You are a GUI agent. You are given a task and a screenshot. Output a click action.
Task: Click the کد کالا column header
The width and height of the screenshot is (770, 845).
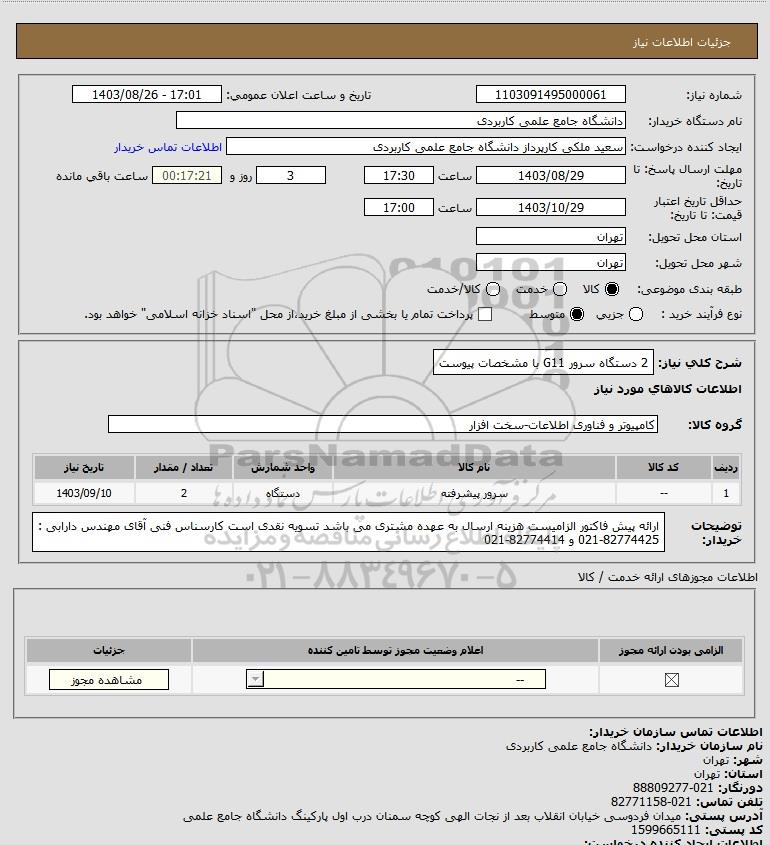(x=663, y=467)
